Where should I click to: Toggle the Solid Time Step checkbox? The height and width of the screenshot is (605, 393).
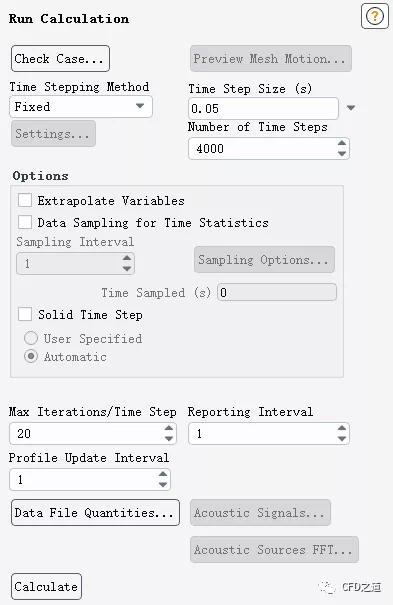click(x=25, y=314)
